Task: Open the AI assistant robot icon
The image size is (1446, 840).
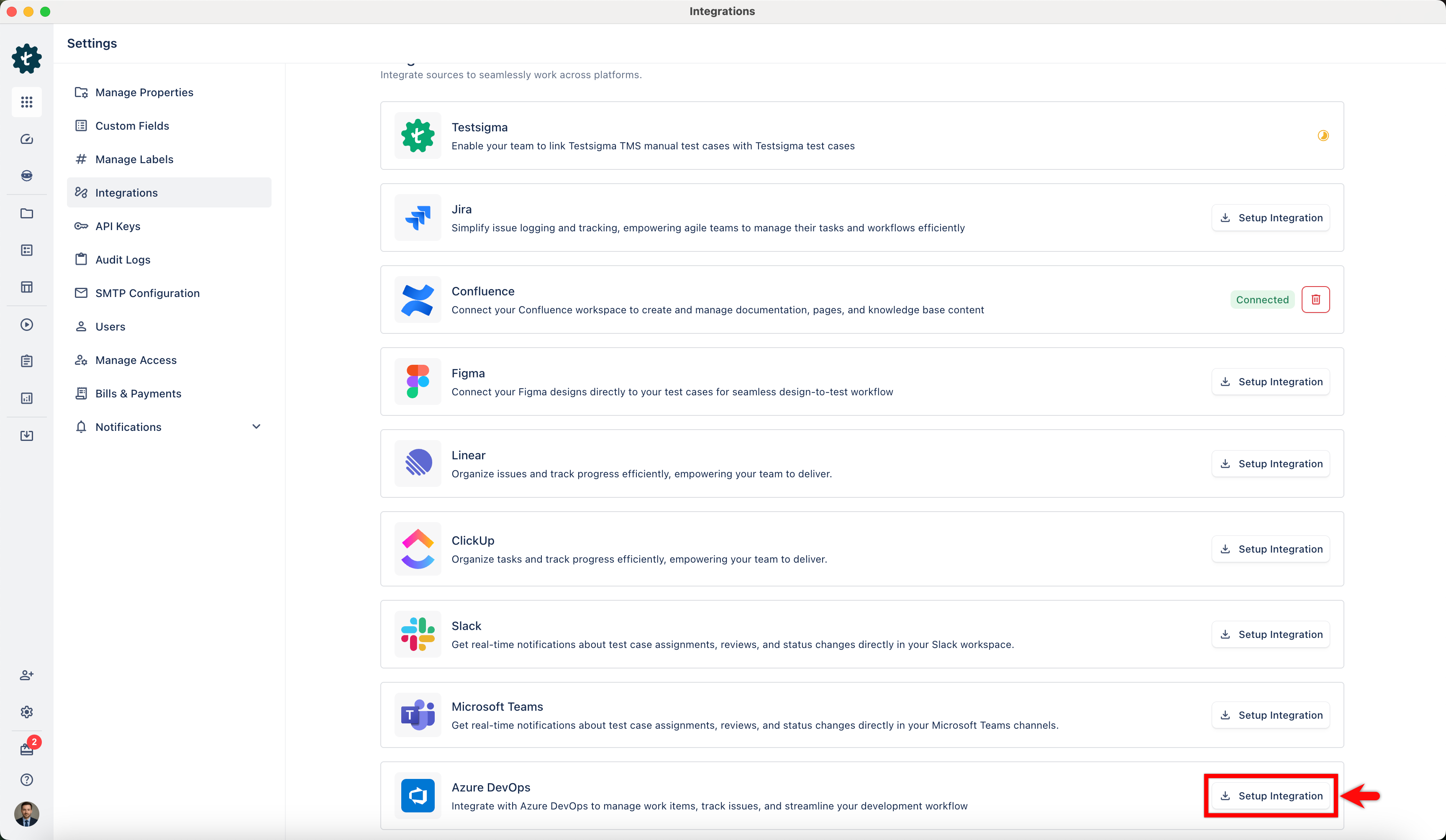Action: (x=26, y=176)
